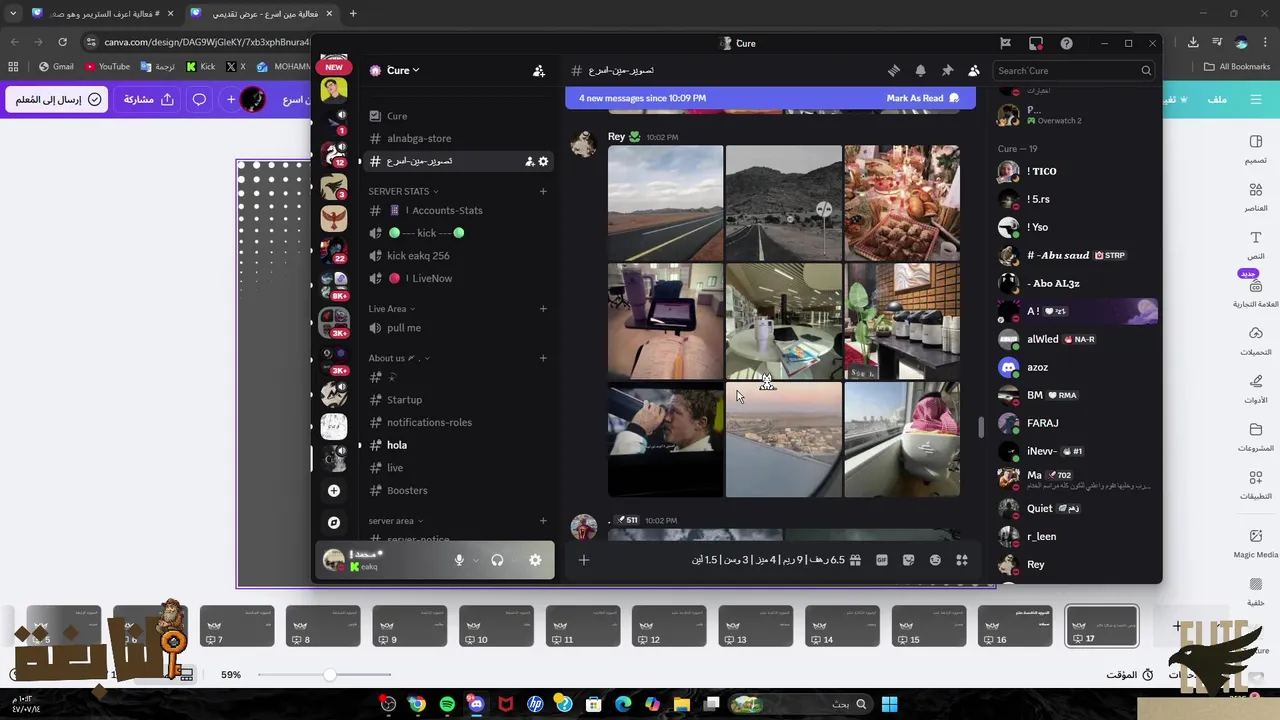Collapse Live Area category

pyautogui.click(x=391, y=309)
